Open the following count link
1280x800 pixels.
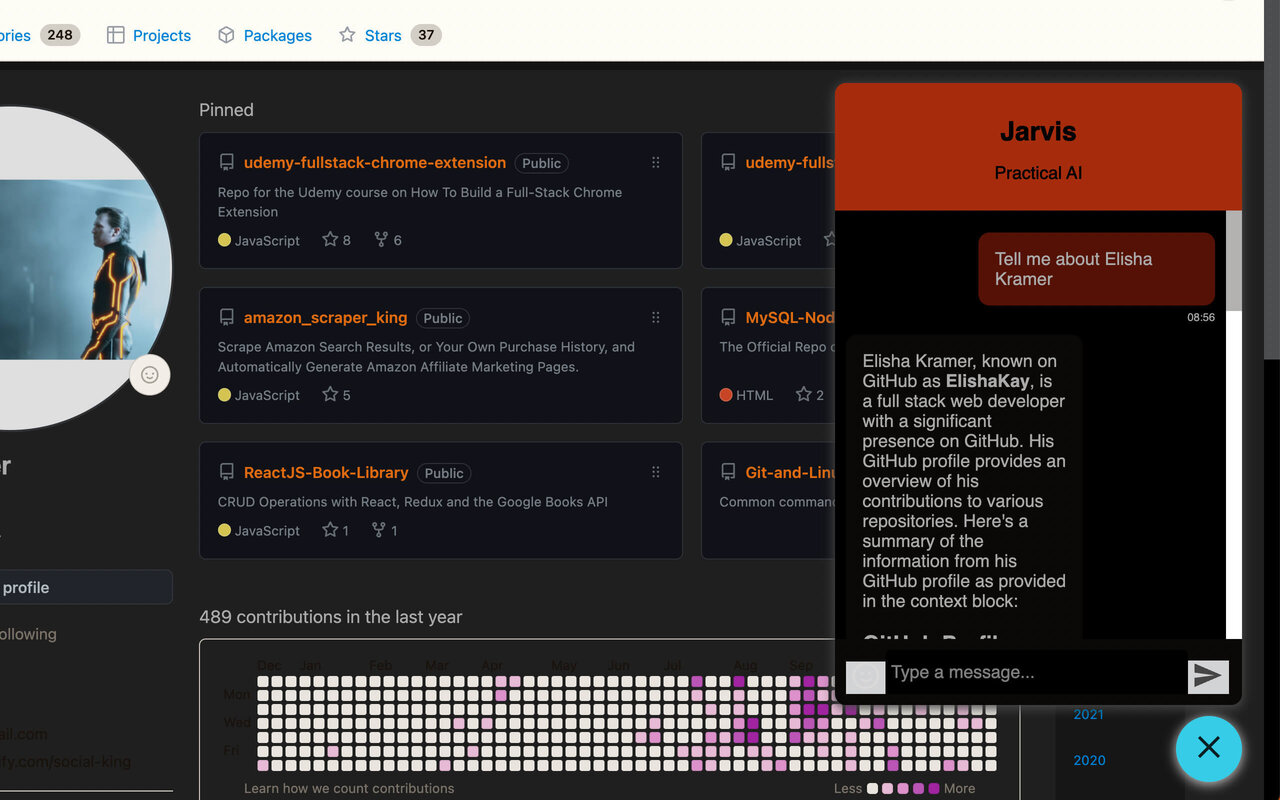[28, 634]
